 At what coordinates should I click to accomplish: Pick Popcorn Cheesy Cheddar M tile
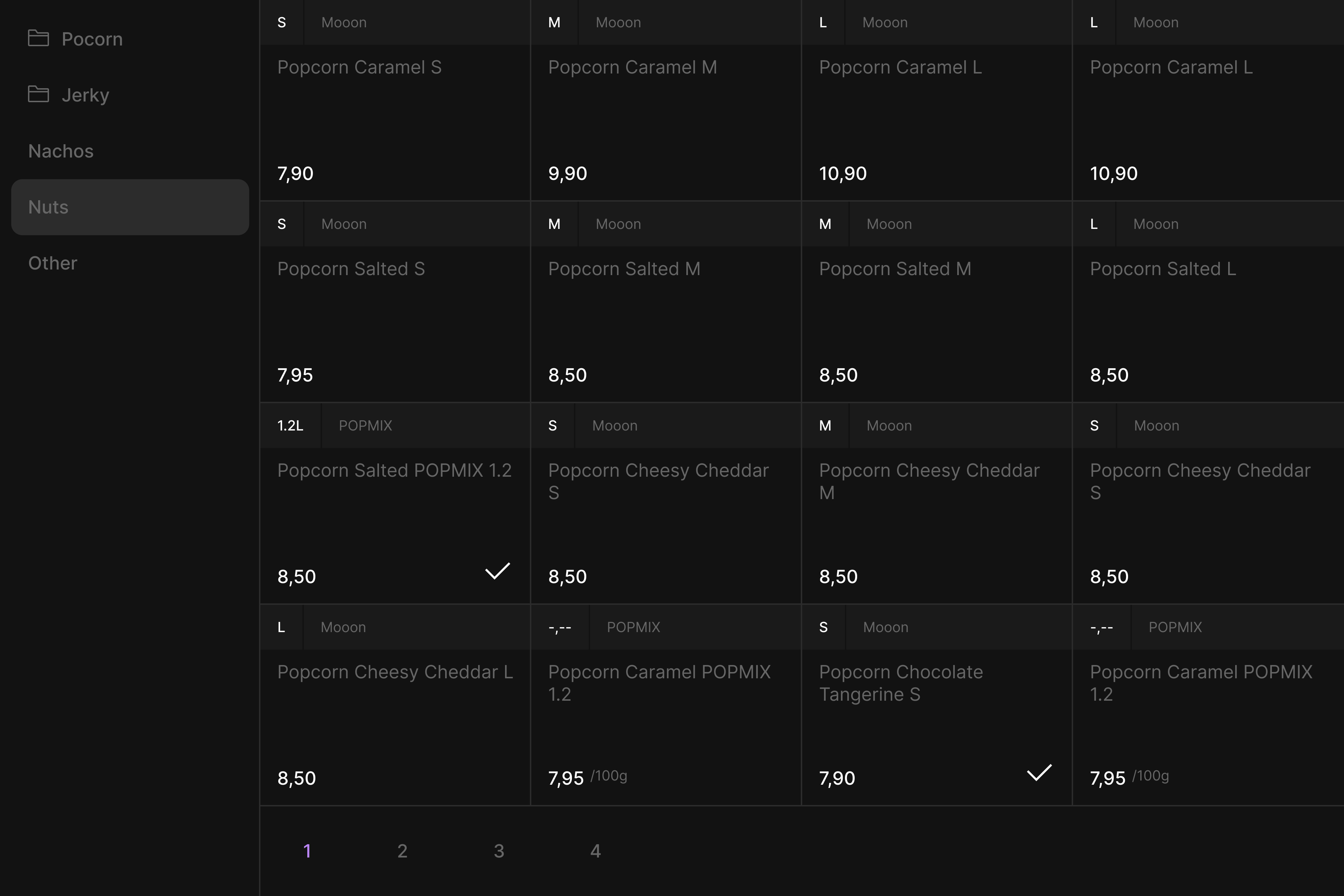936,514
